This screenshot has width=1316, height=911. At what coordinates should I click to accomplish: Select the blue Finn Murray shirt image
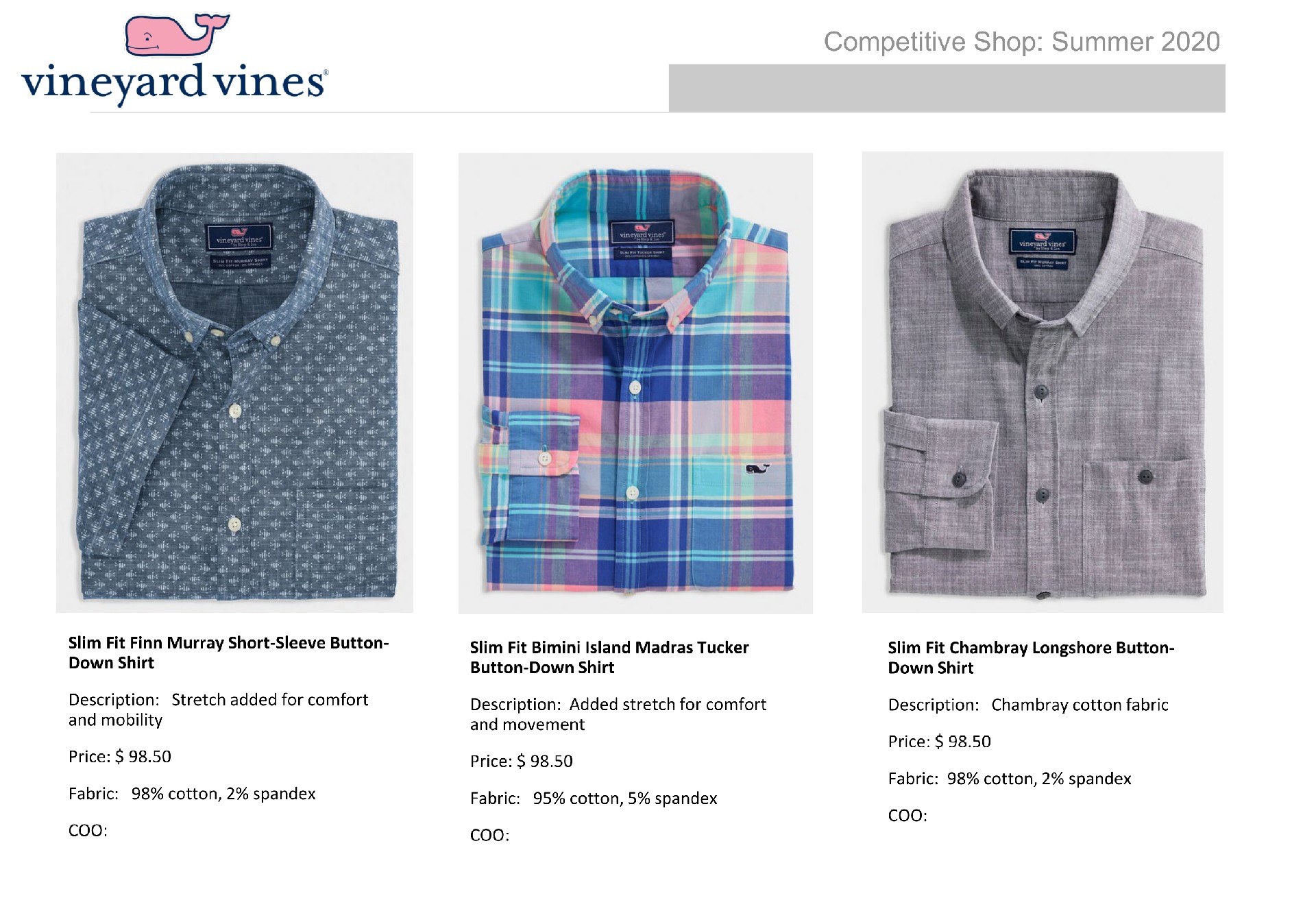[234, 382]
